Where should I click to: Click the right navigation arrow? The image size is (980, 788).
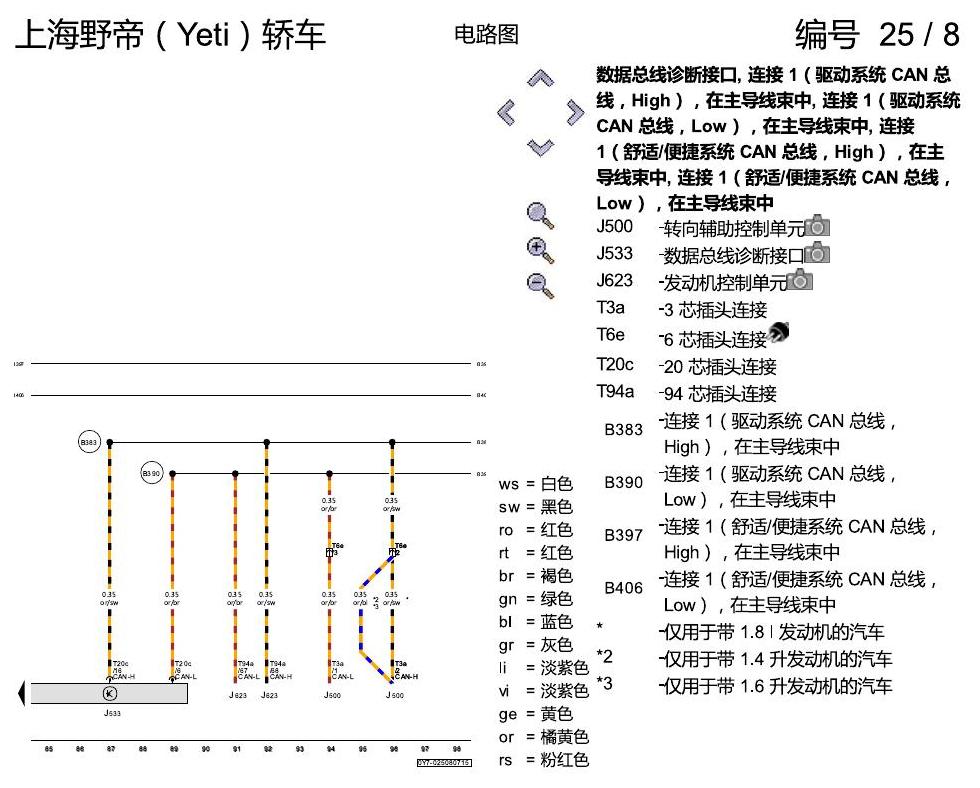[575, 112]
